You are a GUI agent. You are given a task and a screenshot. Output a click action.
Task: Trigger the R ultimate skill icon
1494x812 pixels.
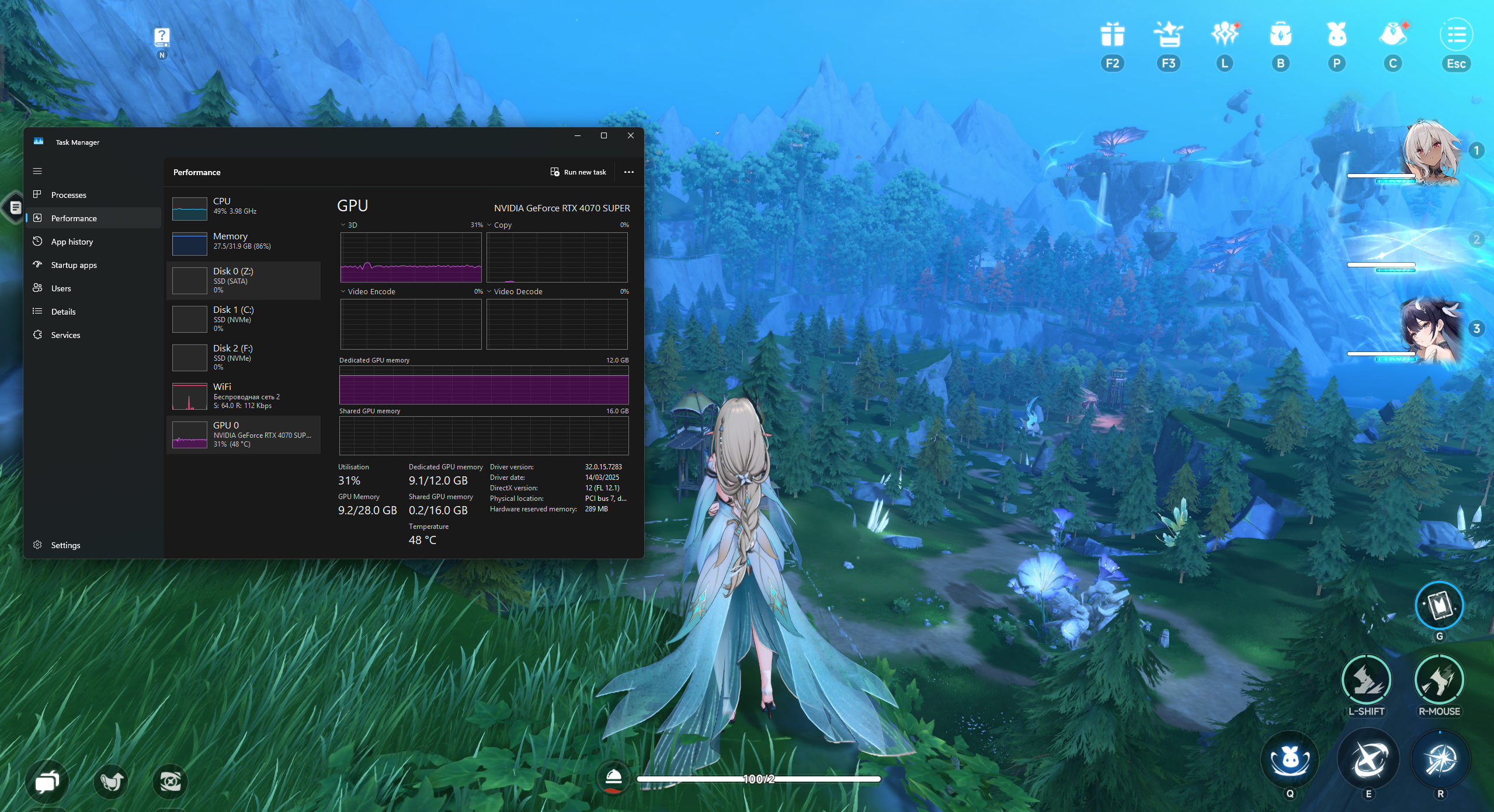(1440, 759)
